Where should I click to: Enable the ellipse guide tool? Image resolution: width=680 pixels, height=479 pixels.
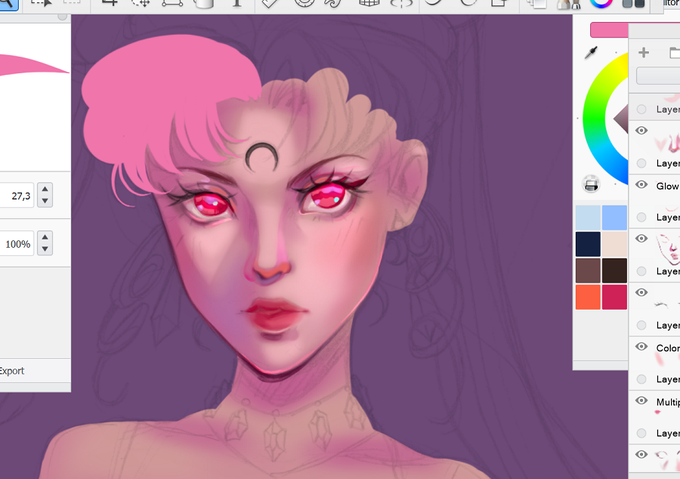[x=304, y=3]
